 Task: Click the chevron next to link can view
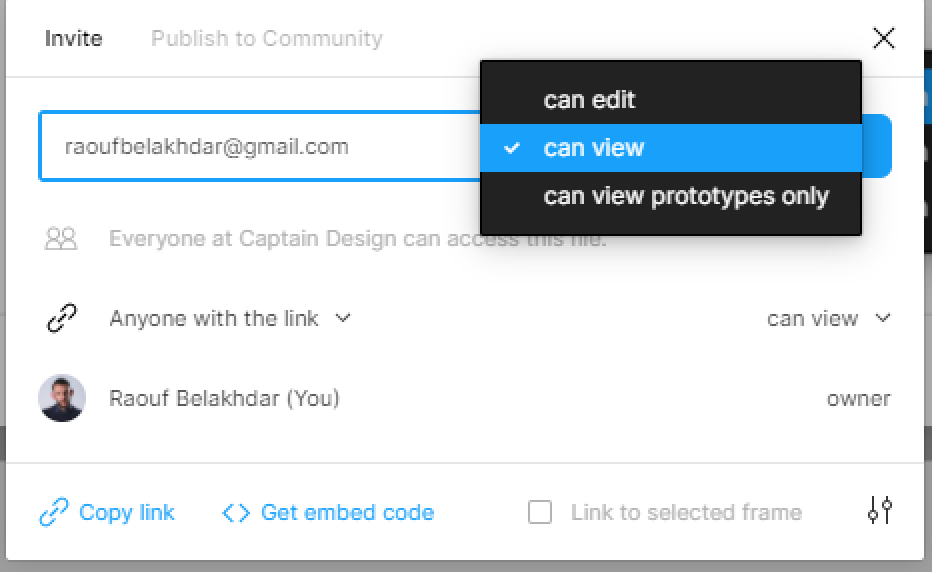point(883,318)
